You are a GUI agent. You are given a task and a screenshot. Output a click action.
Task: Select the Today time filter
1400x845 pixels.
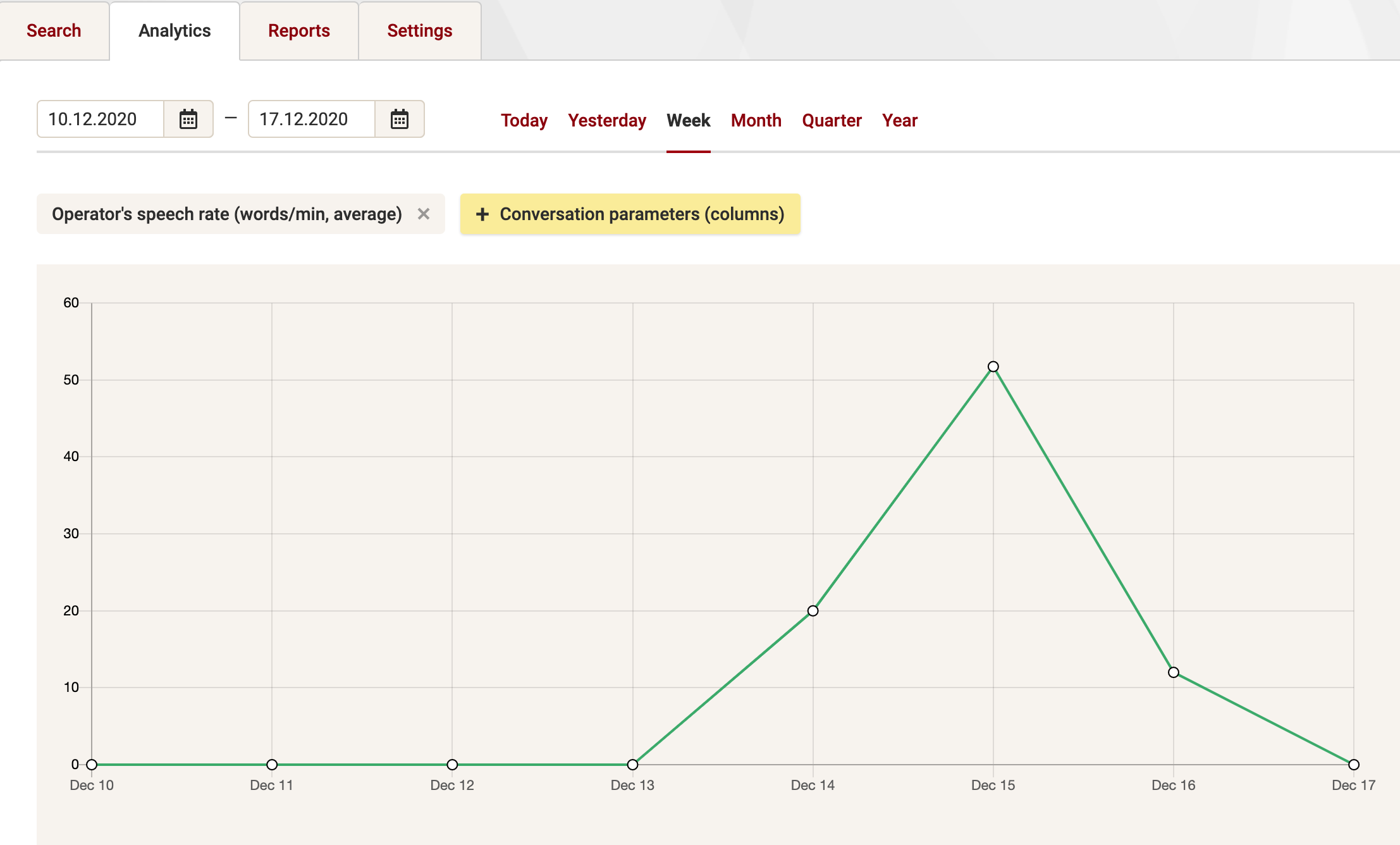click(x=525, y=120)
